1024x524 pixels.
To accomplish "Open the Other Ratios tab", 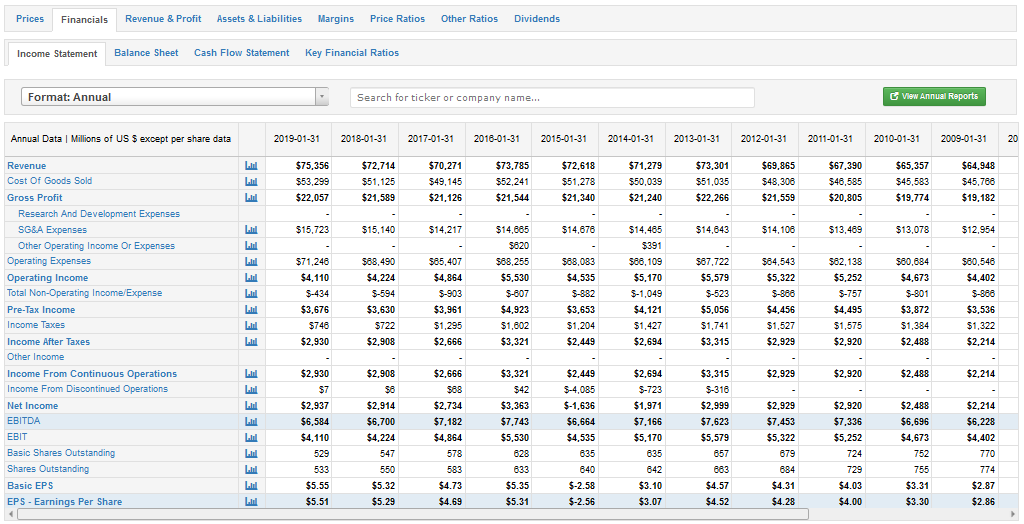I will (470, 19).
